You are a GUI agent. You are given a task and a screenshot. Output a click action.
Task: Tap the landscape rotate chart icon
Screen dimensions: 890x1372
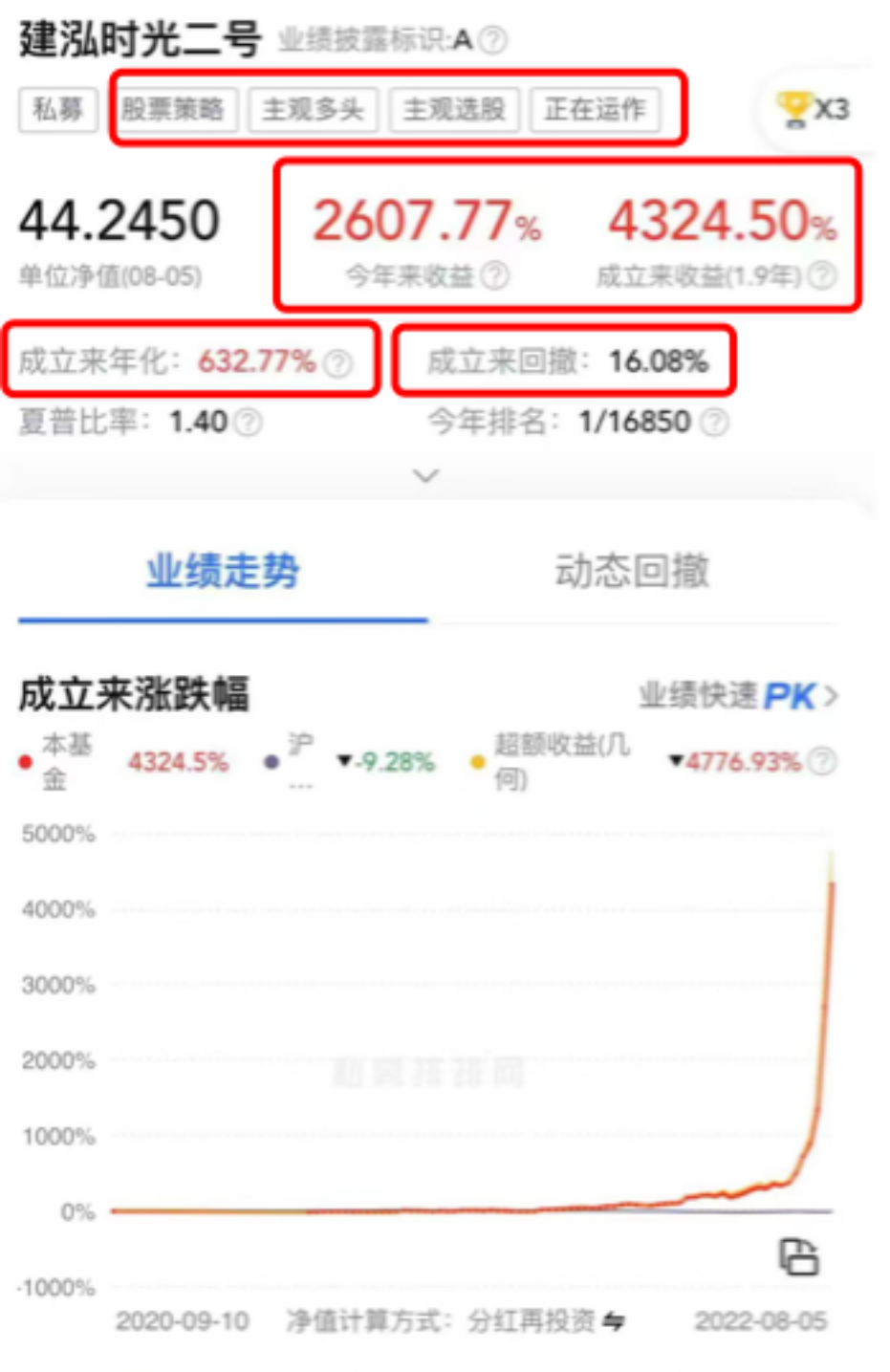click(798, 1256)
